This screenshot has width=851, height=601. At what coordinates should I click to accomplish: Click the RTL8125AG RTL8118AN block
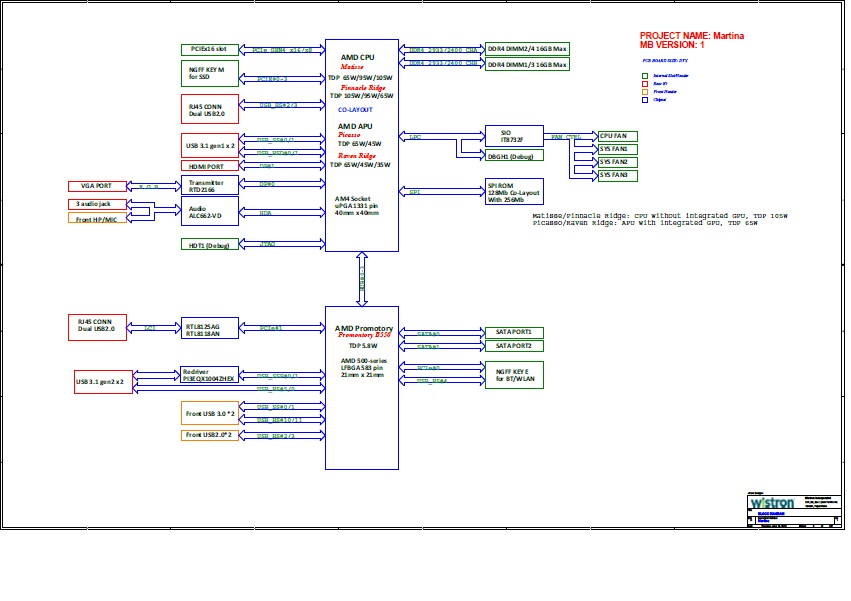point(209,328)
